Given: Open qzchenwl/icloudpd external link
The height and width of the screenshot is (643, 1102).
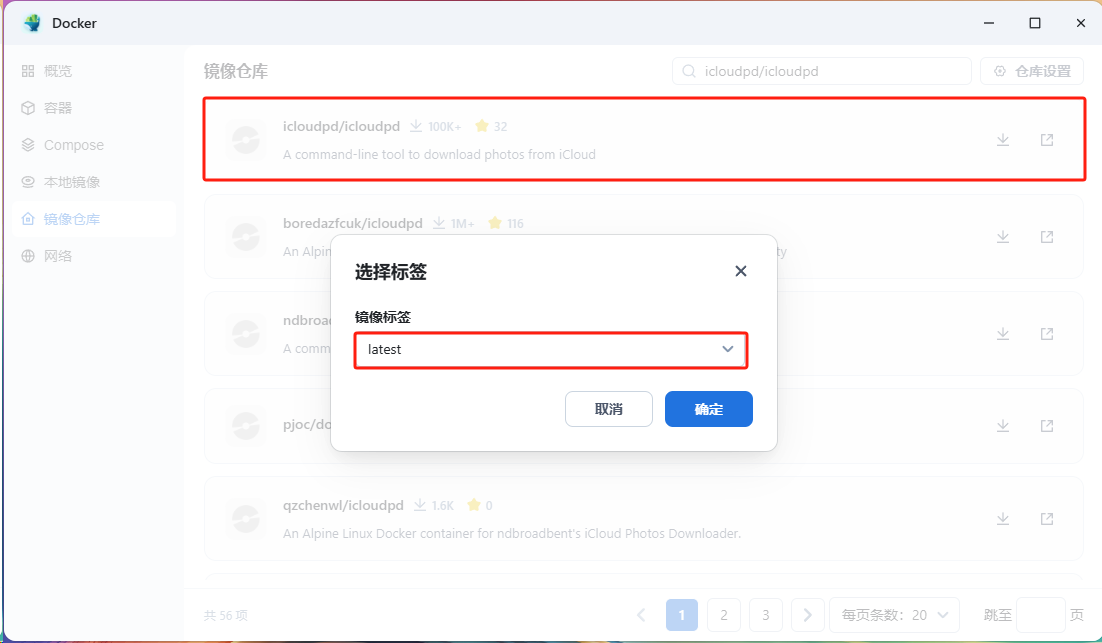Looking at the screenshot, I should pos(1046,519).
